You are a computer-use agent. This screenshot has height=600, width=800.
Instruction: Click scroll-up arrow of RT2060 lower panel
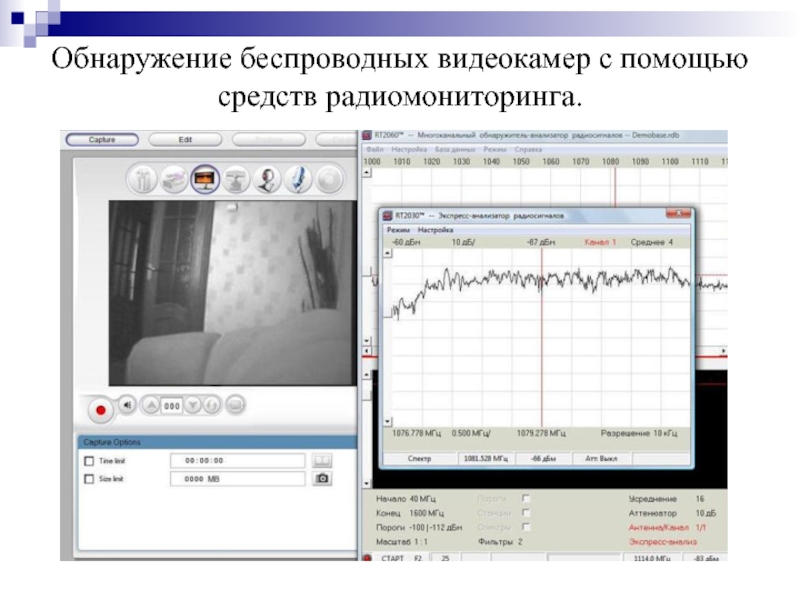[x=367, y=375]
